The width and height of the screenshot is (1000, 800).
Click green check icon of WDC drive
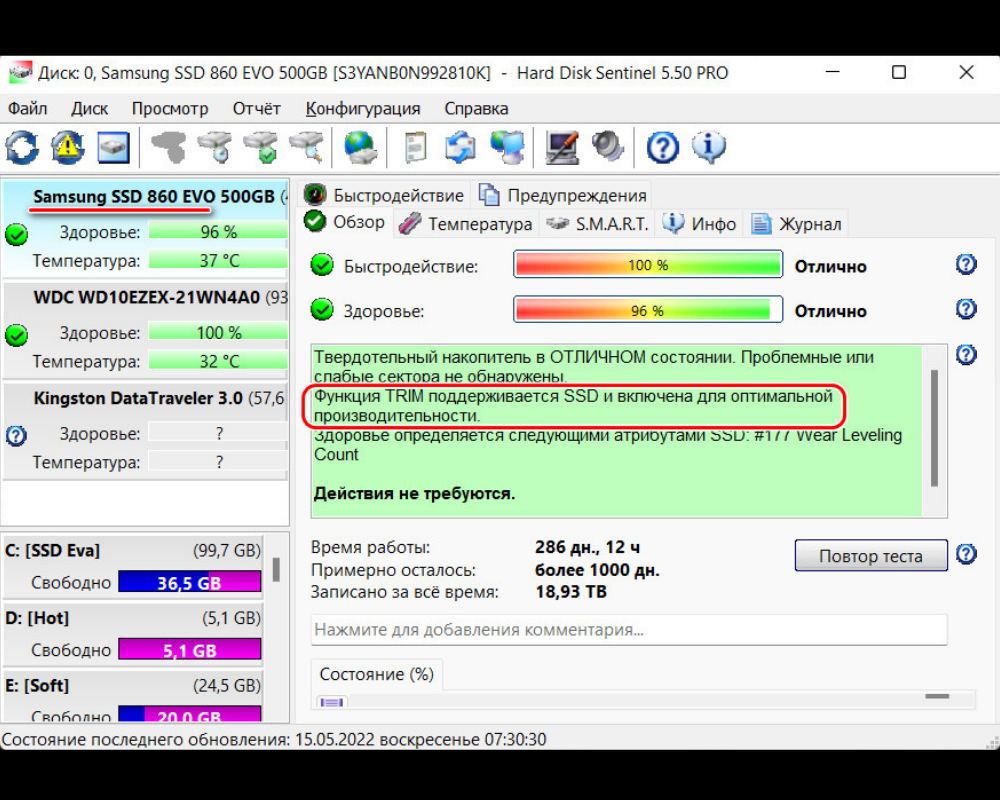[x=16, y=335]
